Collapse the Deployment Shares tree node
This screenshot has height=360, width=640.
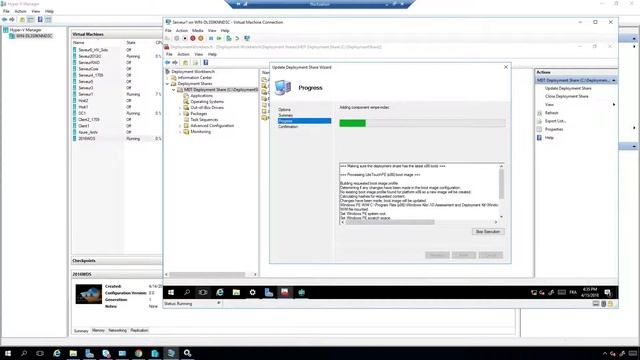pos(168,84)
